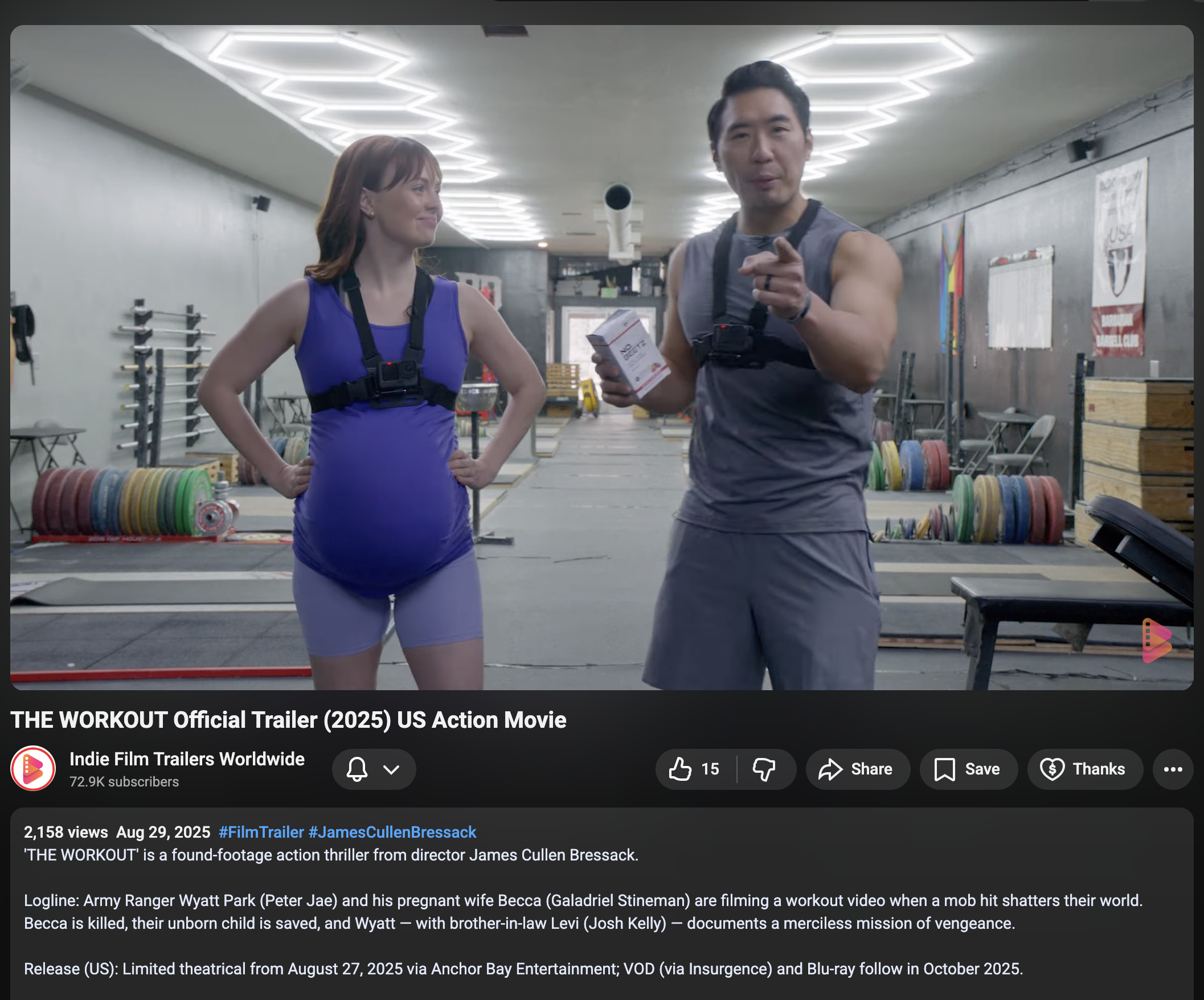Open the three-dot more actions menu
This screenshot has width=1204, height=1000.
[1173, 769]
